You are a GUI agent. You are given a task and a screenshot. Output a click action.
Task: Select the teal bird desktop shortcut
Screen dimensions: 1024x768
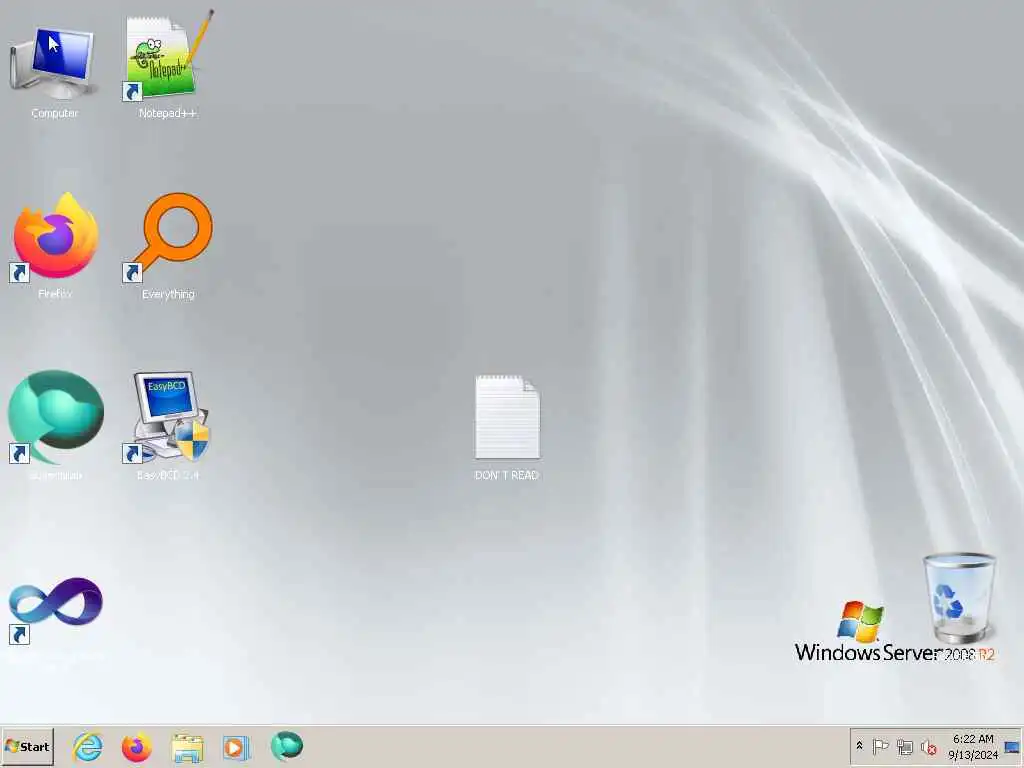[56, 424]
